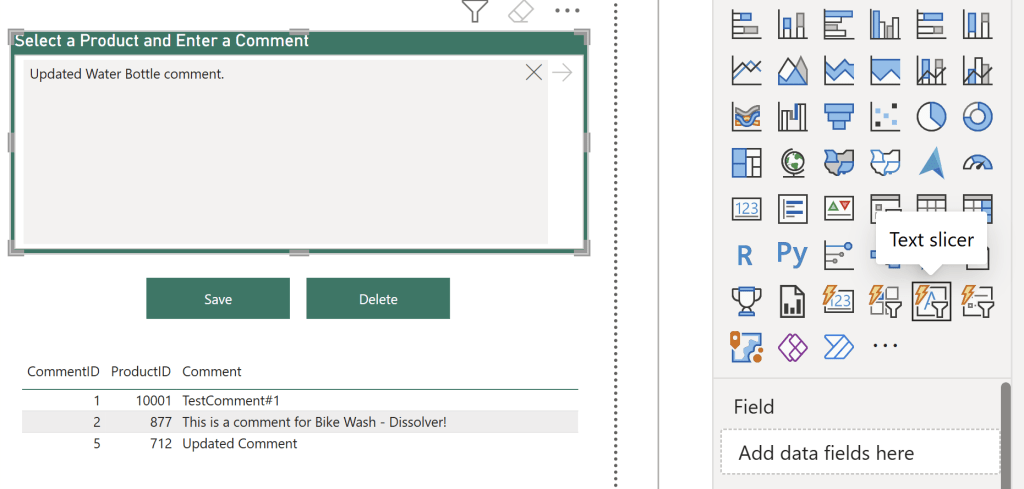Click the eraser clear selections icon

[520, 11]
